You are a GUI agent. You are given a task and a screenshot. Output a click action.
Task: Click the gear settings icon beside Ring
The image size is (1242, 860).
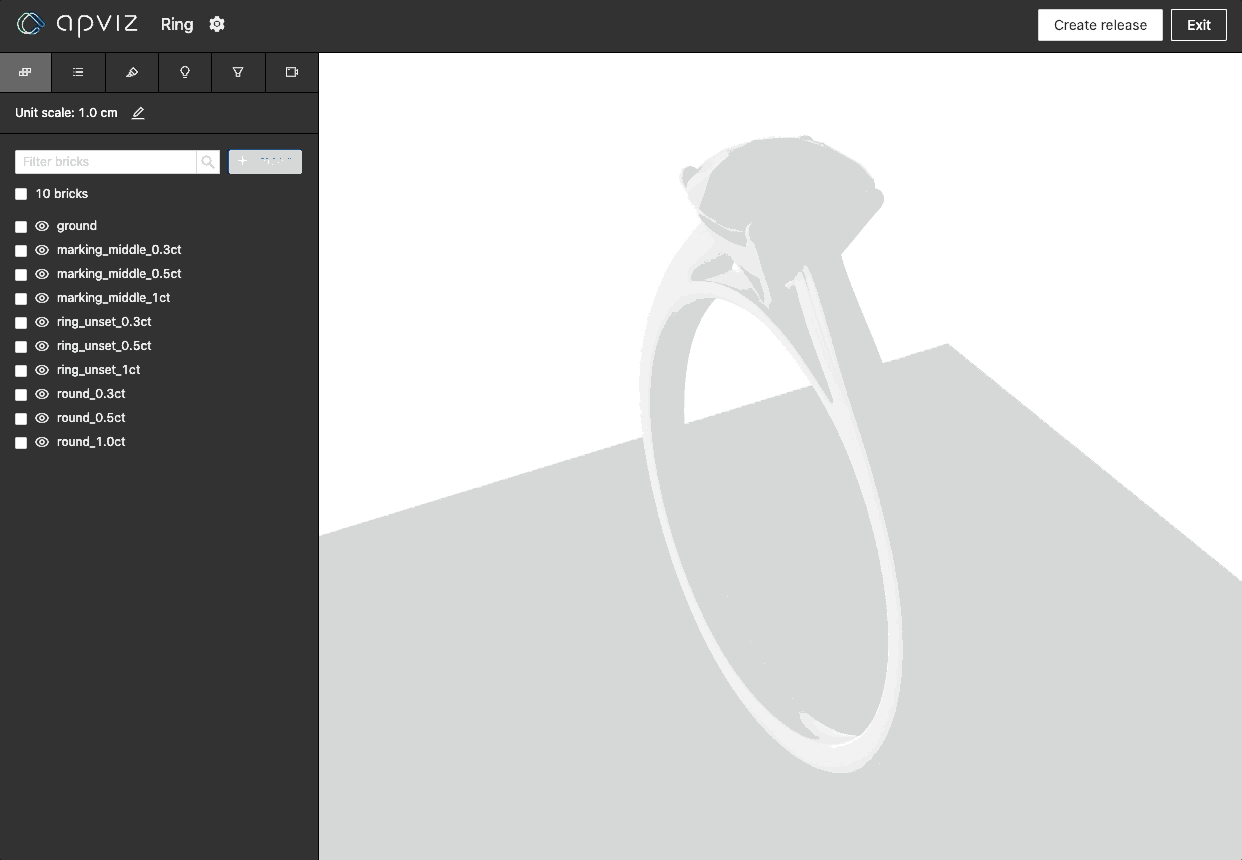[217, 25]
